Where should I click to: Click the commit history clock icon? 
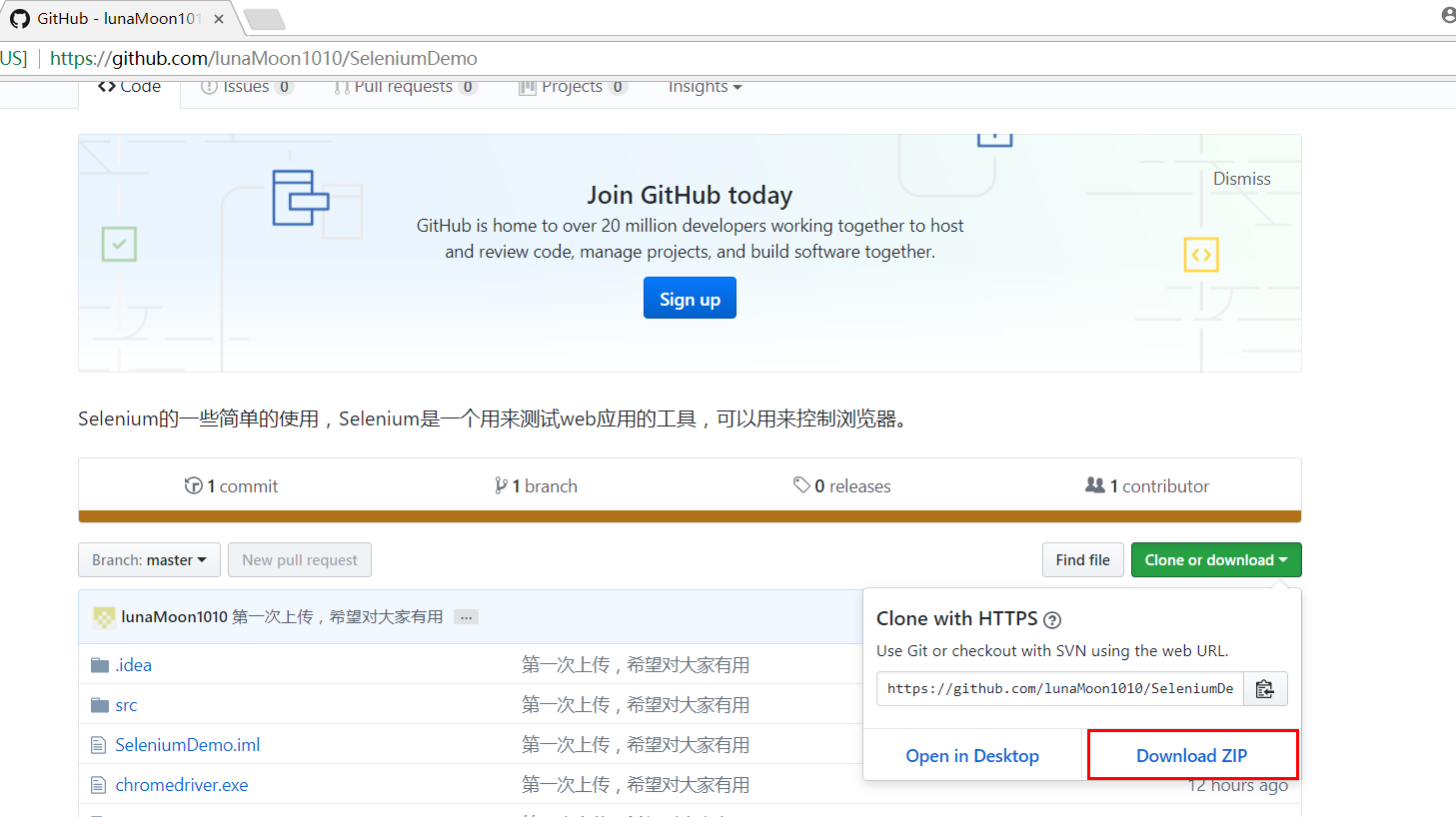[x=194, y=485]
